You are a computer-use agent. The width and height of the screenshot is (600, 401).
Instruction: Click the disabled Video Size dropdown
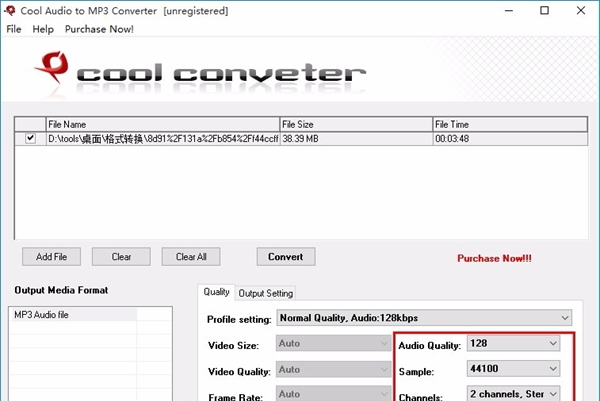click(x=333, y=343)
